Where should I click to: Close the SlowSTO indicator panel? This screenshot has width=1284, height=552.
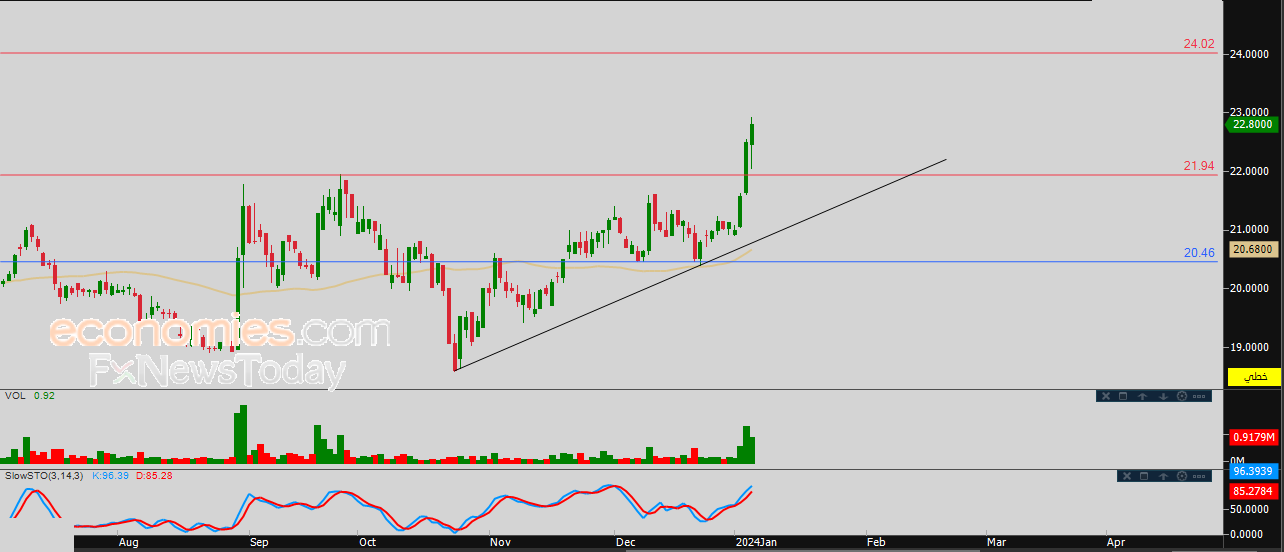pyautogui.click(x=1127, y=476)
